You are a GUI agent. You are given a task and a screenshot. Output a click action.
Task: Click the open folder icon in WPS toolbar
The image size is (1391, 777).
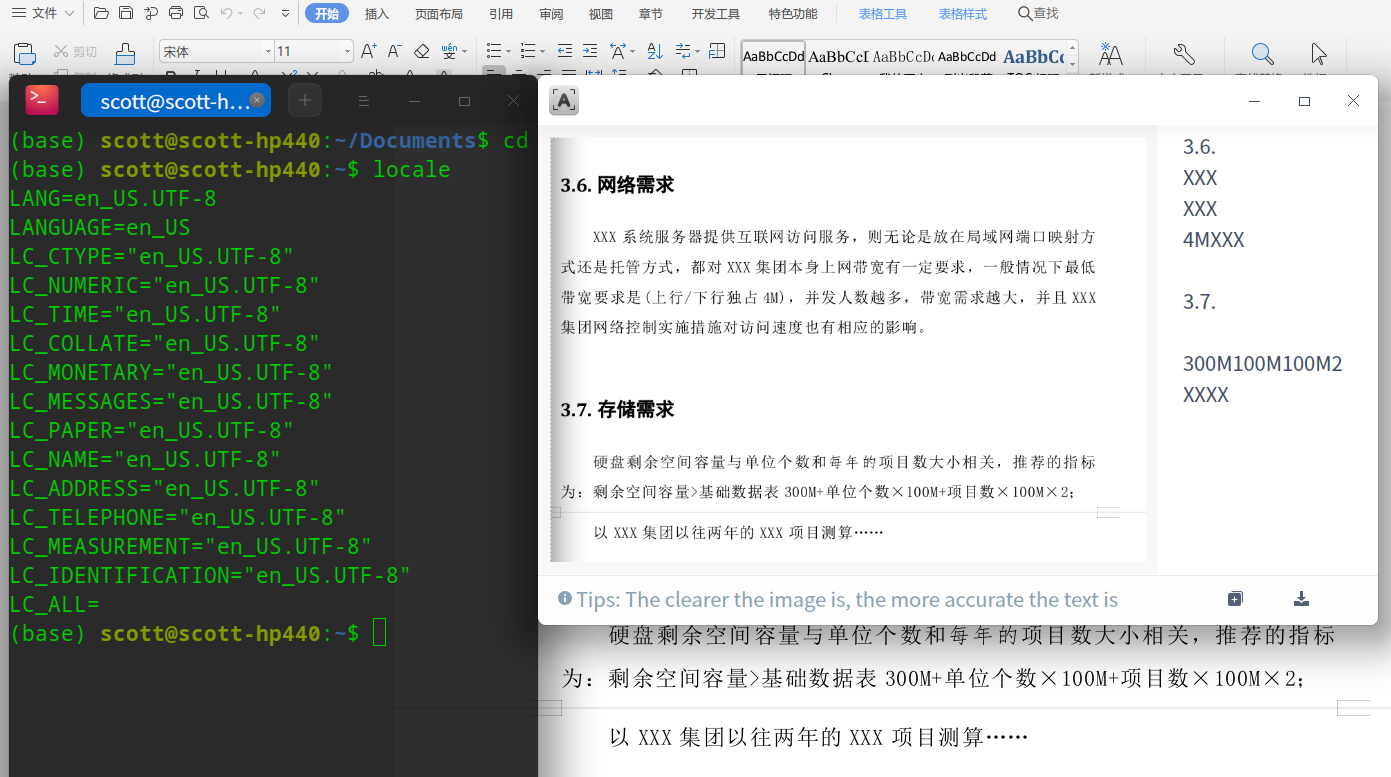pos(100,13)
